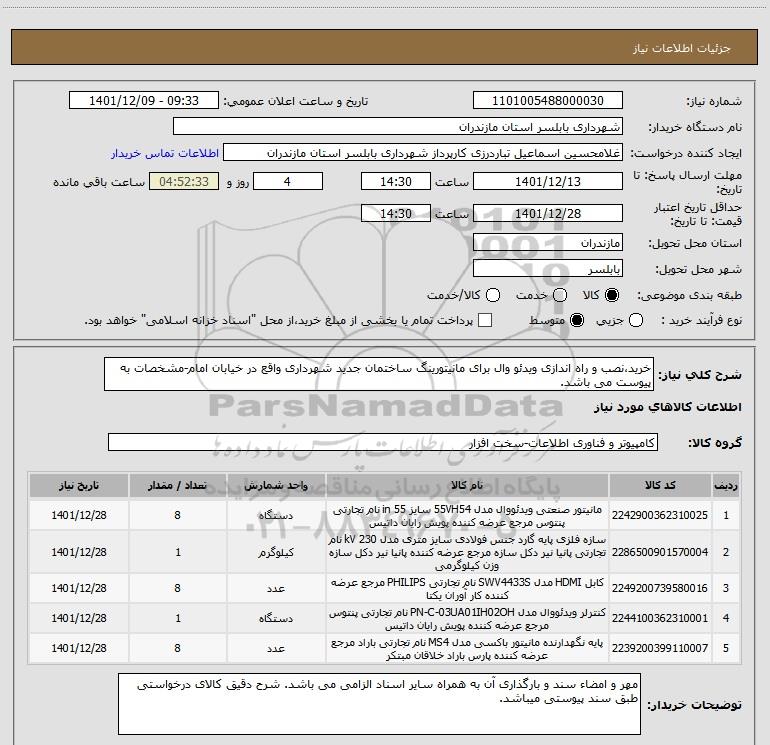Click the کد کالا column header
This screenshot has width=770, height=745.
coord(660,485)
